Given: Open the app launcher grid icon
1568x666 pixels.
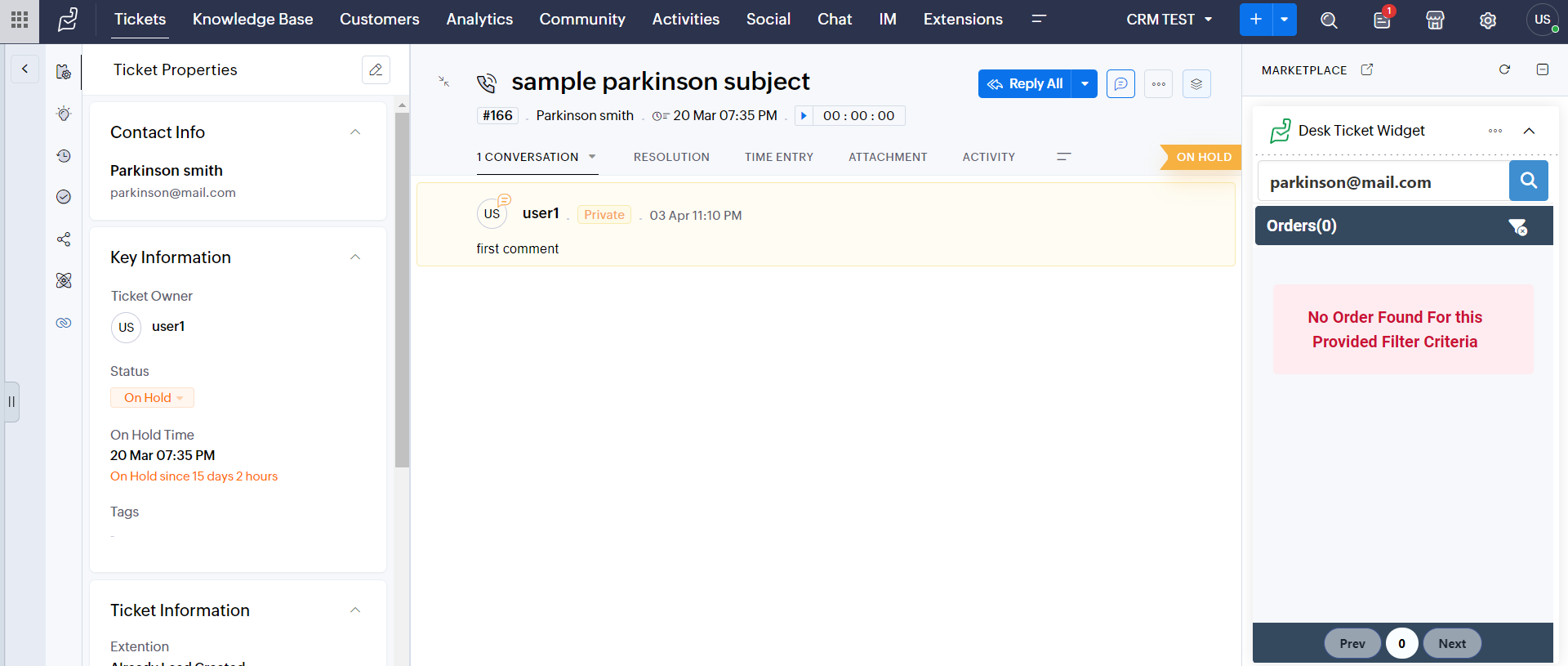Looking at the screenshot, I should click(x=20, y=20).
